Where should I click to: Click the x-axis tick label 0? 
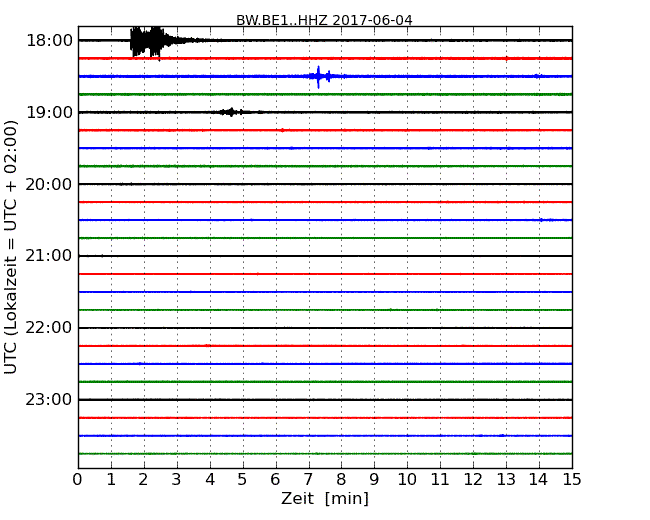pos(78,479)
